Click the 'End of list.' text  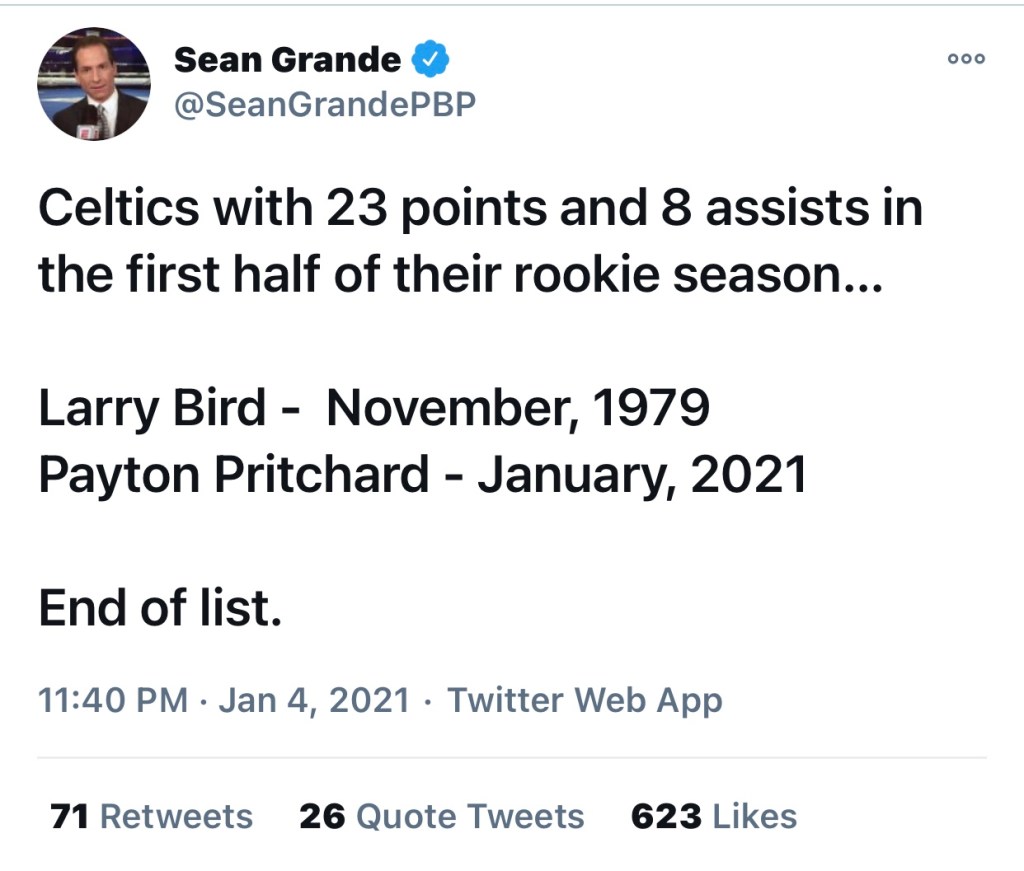point(160,608)
